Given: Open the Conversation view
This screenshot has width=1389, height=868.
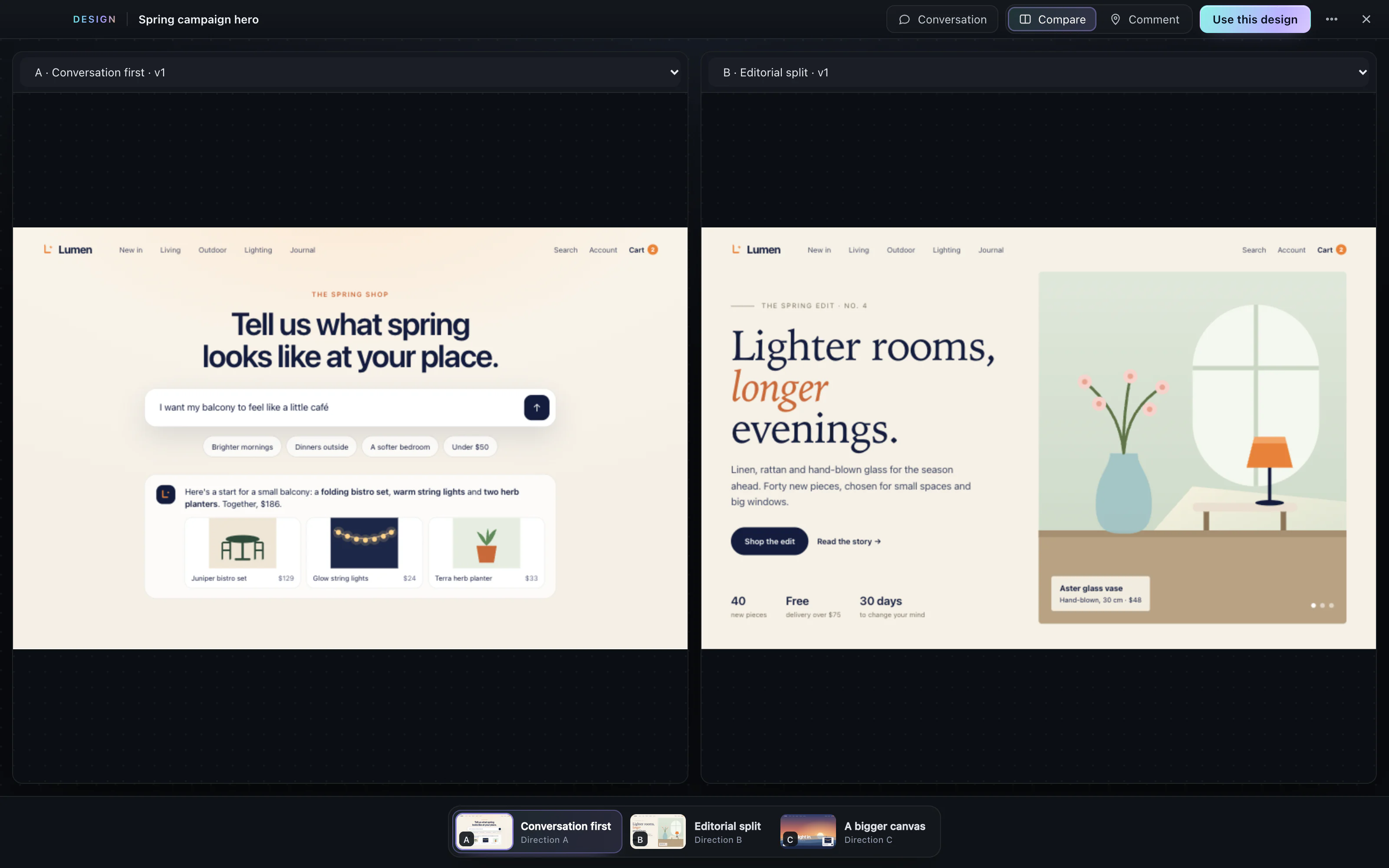Looking at the screenshot, I should click(942, 20).
